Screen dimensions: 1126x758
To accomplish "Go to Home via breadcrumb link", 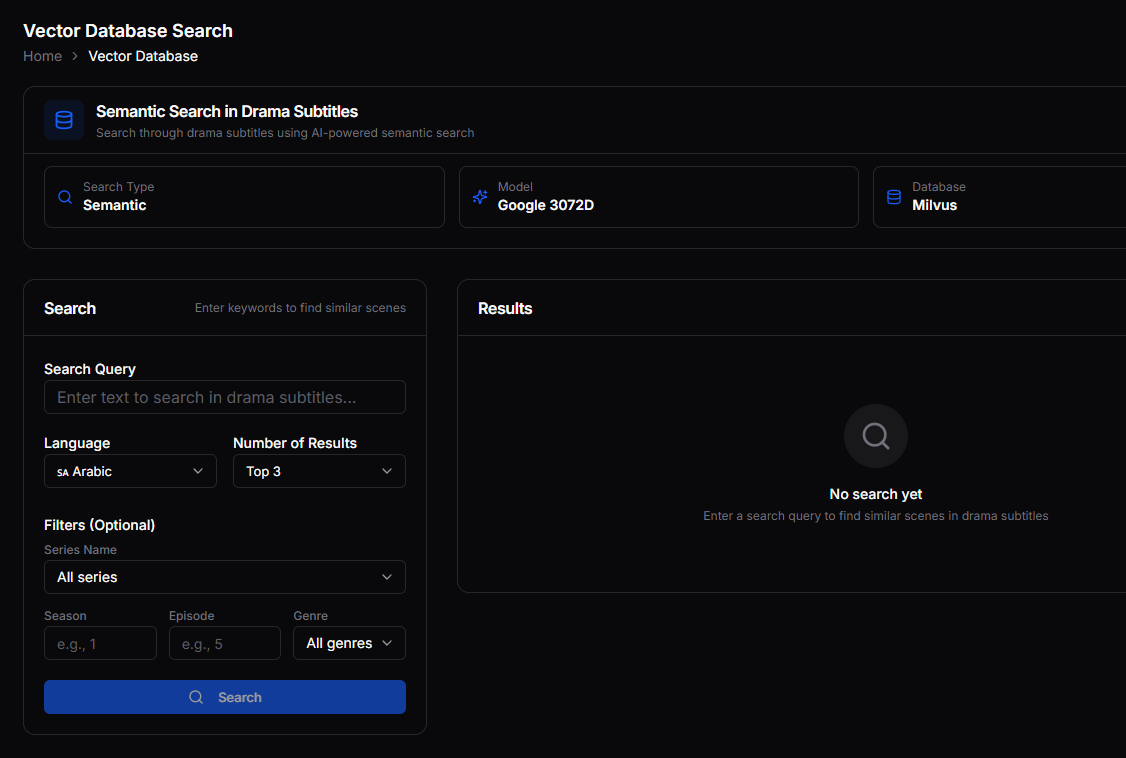I will [x=43, y=56].
